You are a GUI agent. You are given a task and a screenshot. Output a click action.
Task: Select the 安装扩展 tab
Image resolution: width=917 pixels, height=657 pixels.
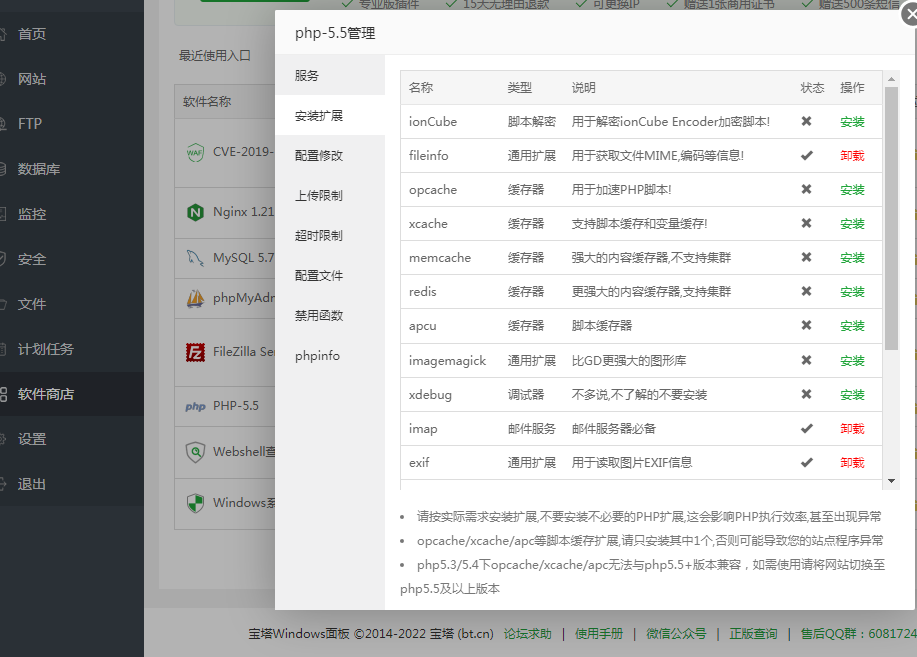(330, 115)
